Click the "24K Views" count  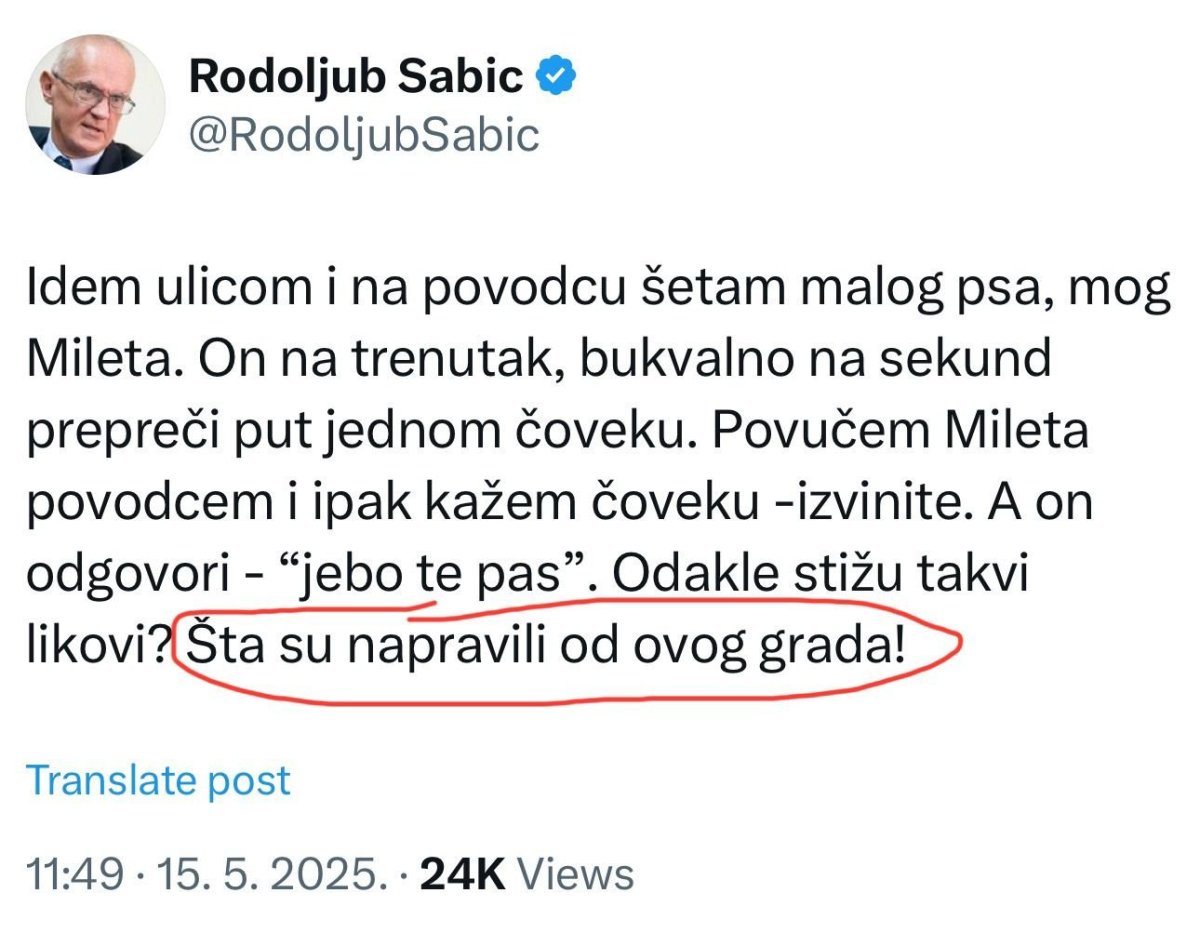pyautogui.click(x=527, y=873)
